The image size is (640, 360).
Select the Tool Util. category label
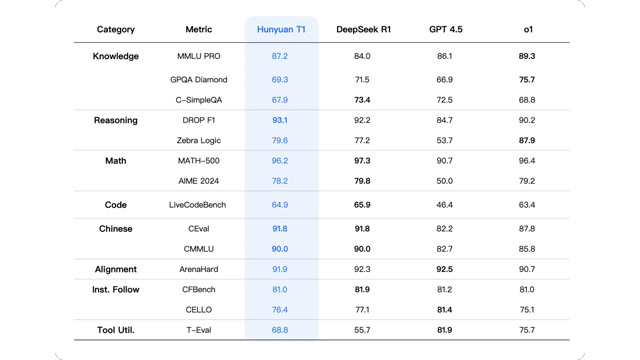tap(116, 330)
